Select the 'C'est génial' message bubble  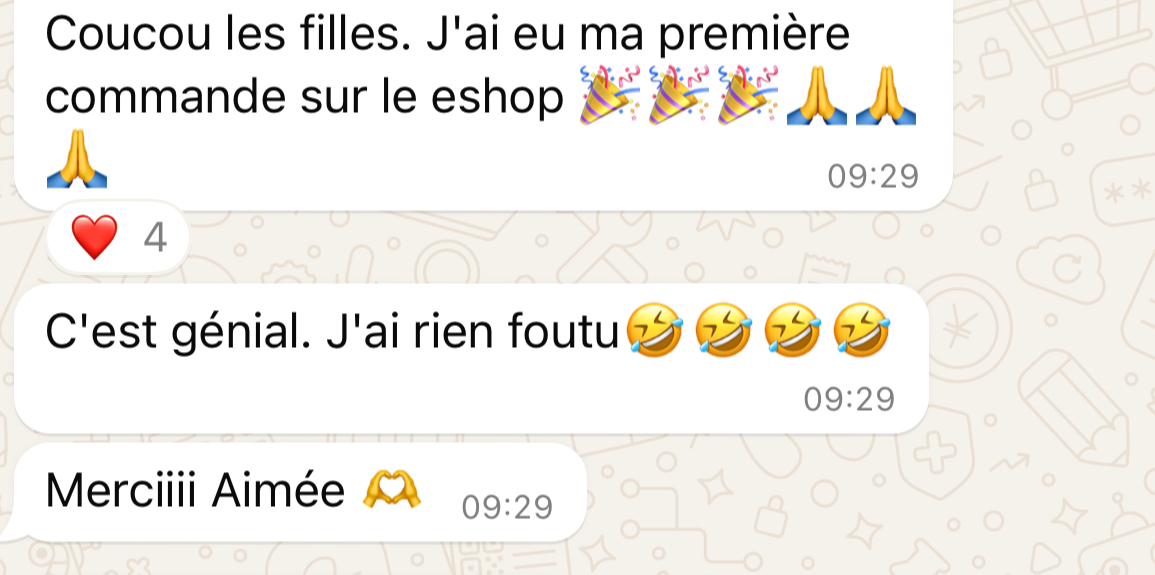coord(471,359)
